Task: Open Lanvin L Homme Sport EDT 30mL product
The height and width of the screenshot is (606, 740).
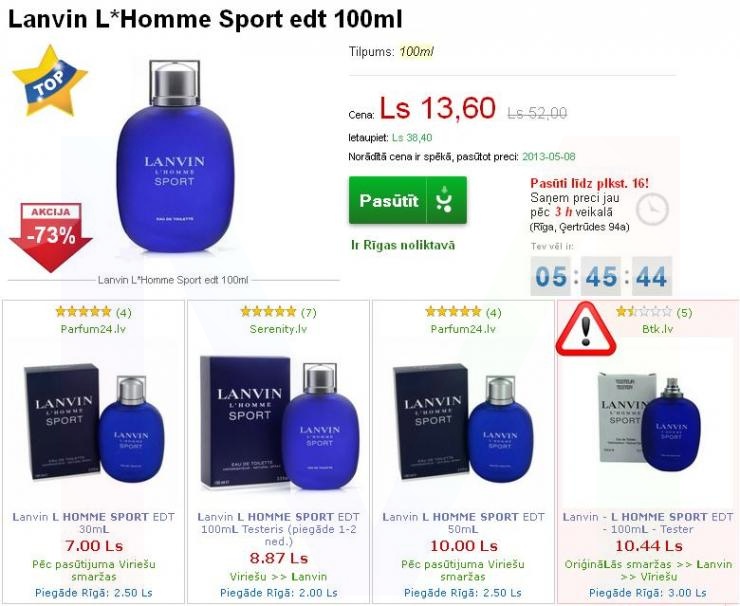Action: (x=93, y=523)
